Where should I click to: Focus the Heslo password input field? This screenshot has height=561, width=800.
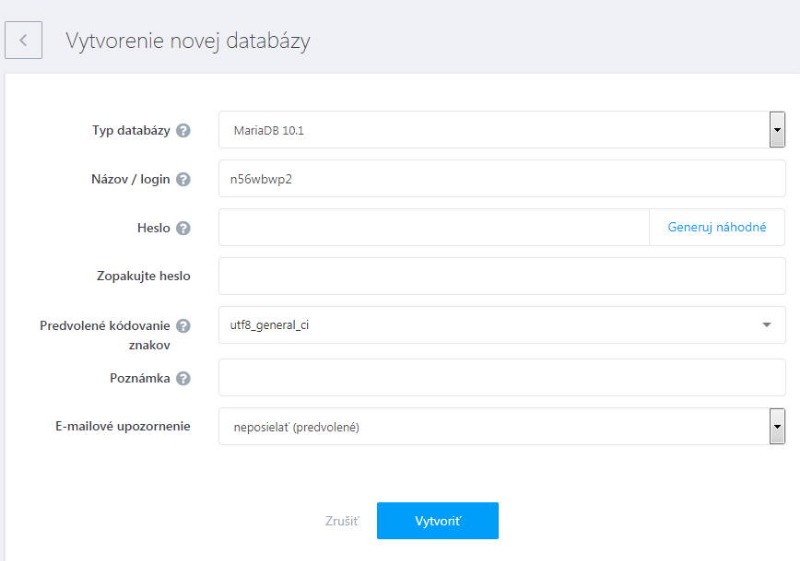coord(434,227)
